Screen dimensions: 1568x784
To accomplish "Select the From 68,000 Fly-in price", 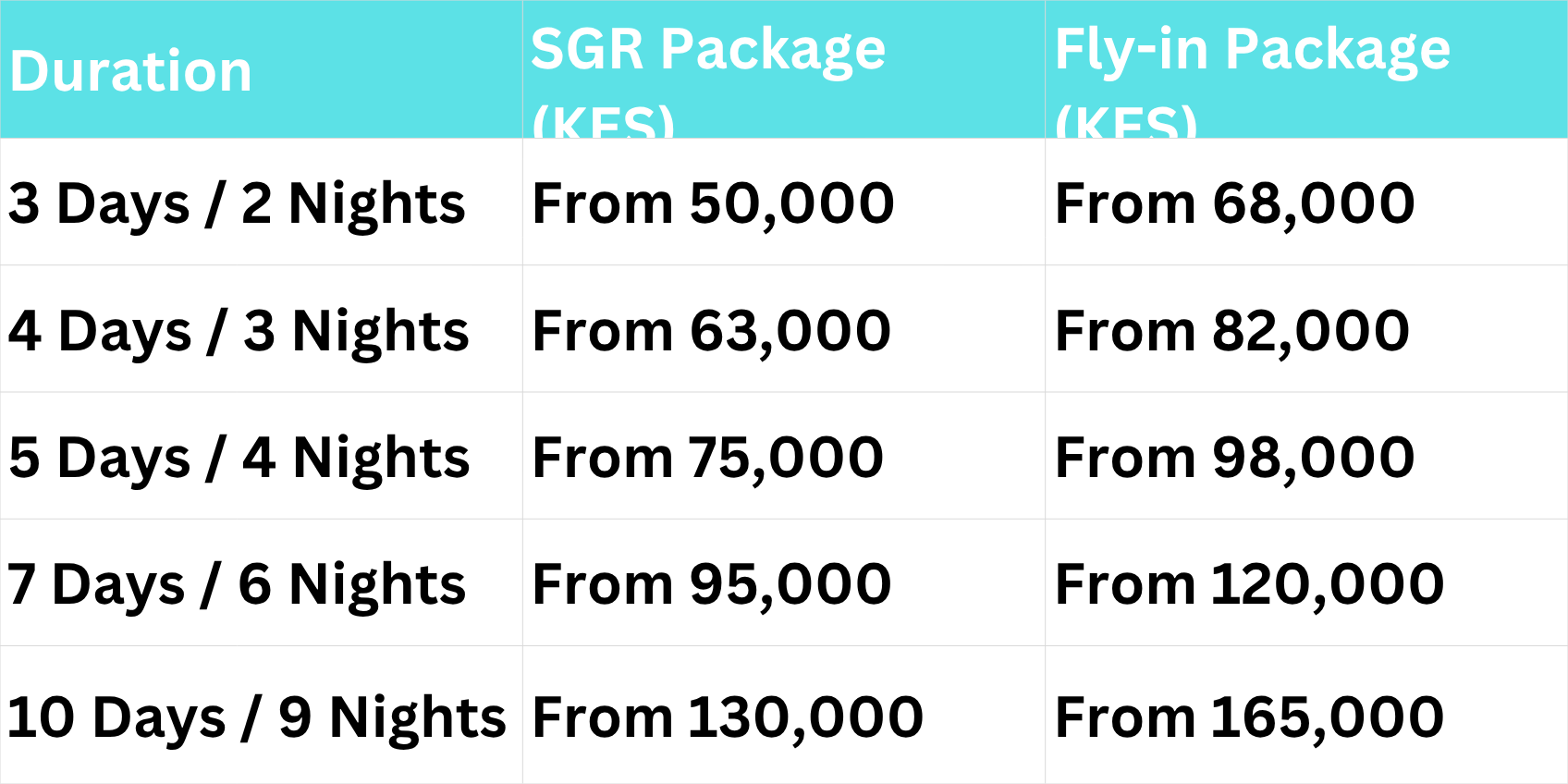I will [1234, 203].
